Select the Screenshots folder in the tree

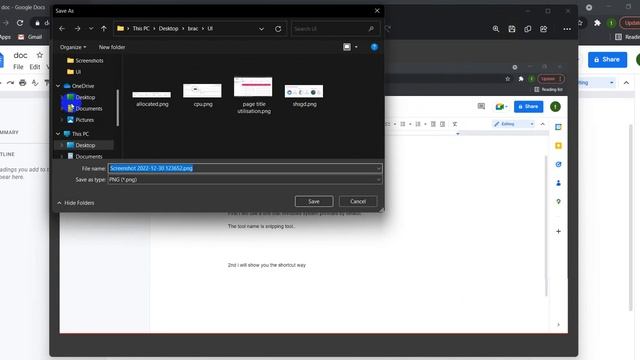(85, 60)
